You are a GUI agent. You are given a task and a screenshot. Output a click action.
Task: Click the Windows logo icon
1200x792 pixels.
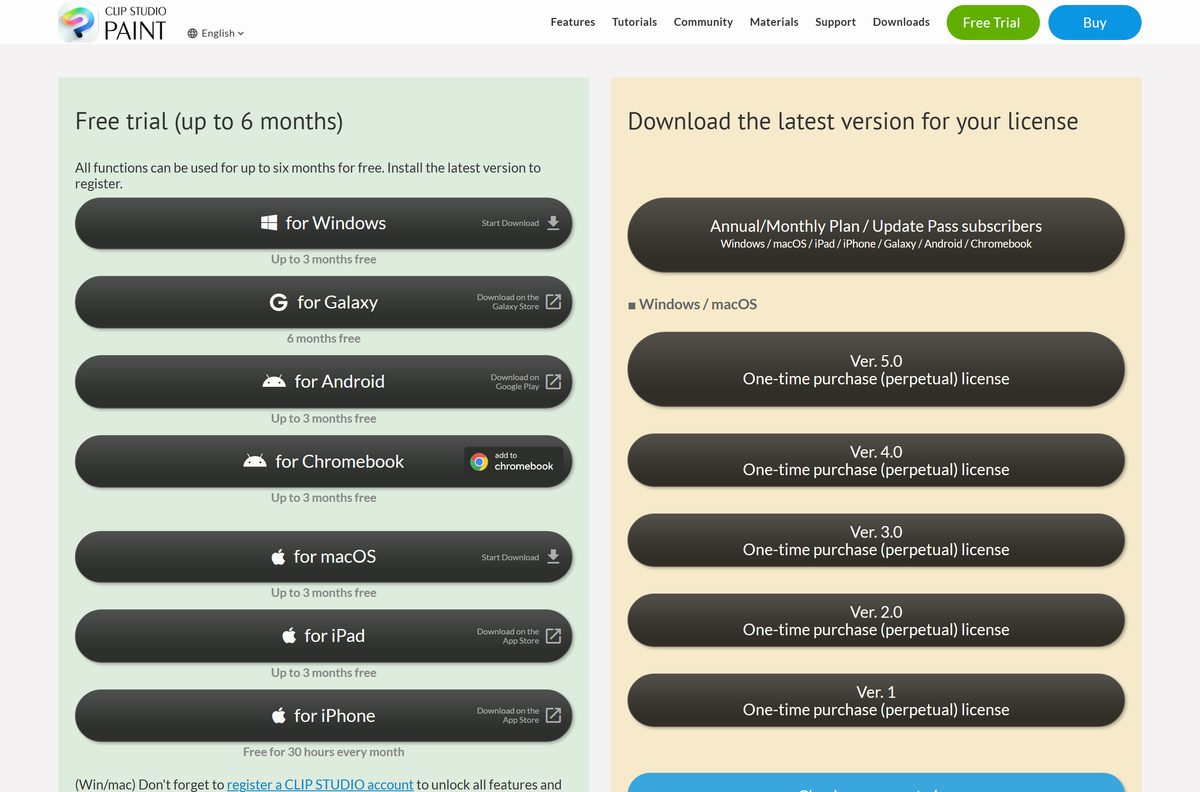pyautogui.click(x=269, y=223)
